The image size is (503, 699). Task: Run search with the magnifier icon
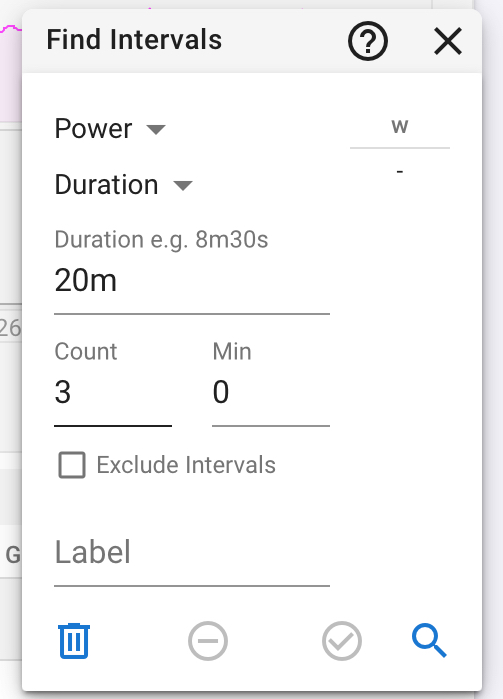pos(429,641)
